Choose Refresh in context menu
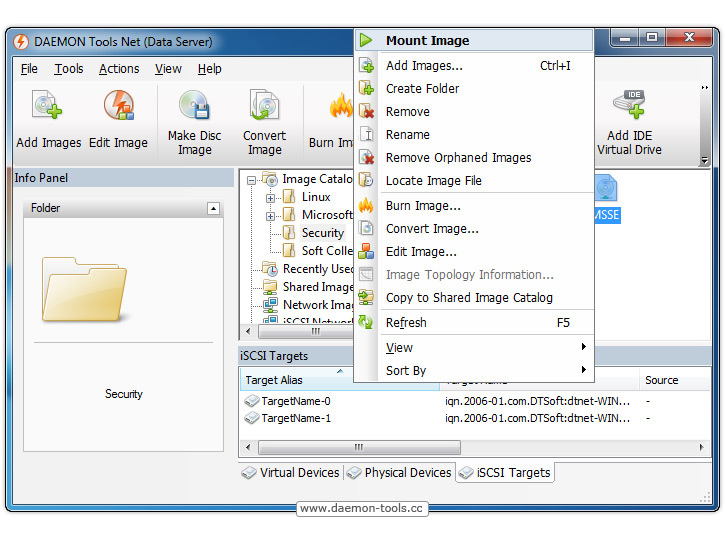Screen dimensions: 725x540 pyautogui.click(x=474, y=322)
